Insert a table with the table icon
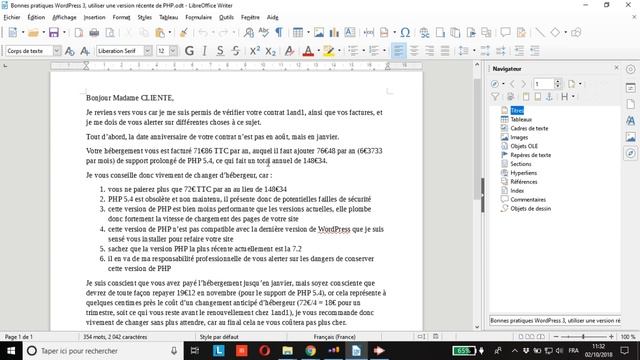 pyautogui.click(x=298, y=33)
